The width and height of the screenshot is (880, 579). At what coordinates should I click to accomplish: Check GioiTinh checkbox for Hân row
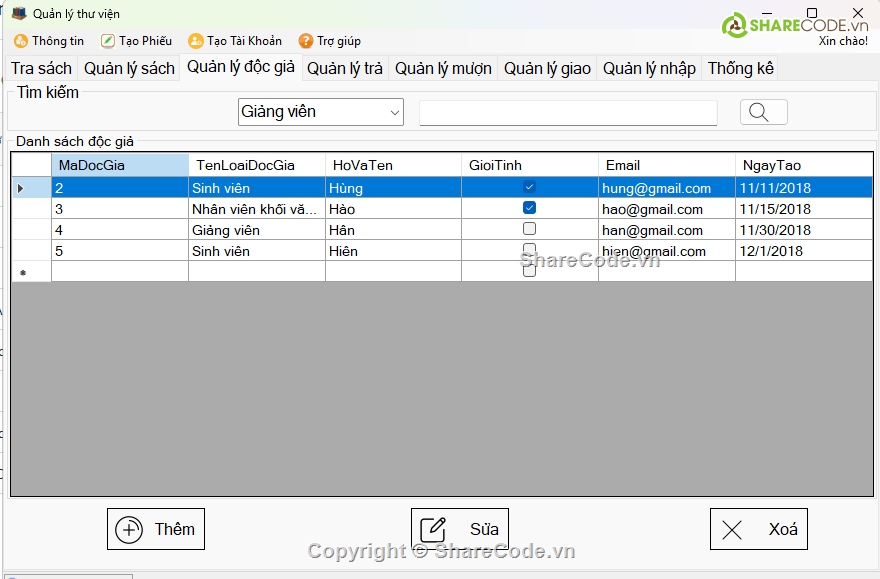point(529,229)
